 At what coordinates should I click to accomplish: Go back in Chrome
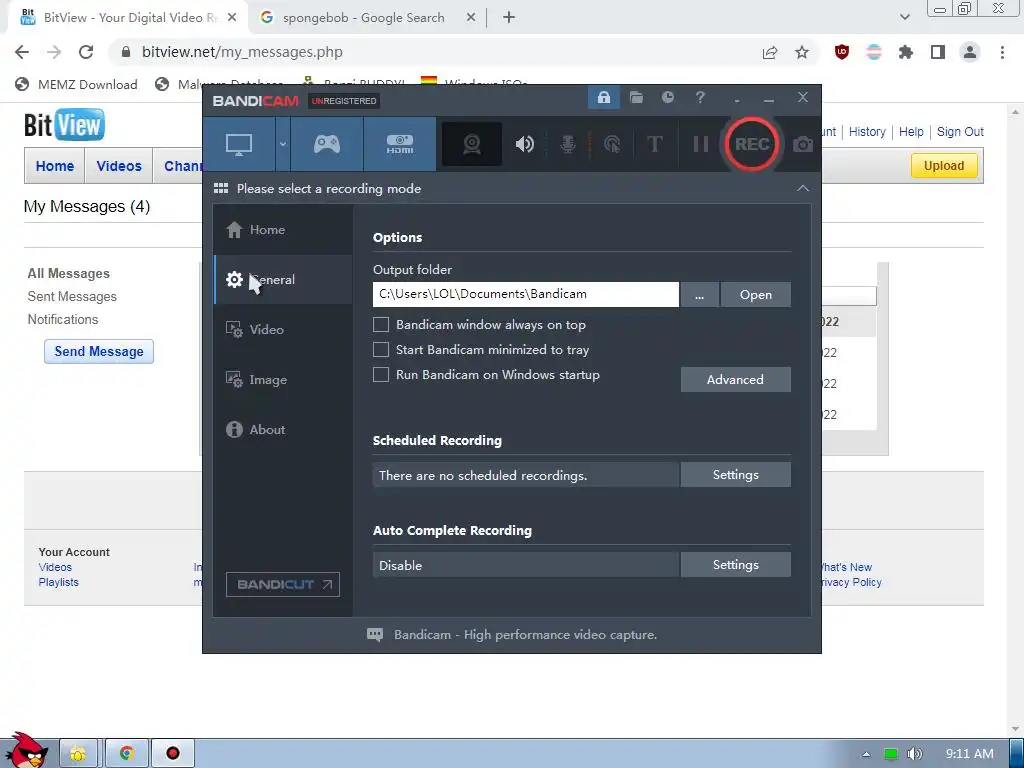pyautogui.click(x=22, y=52)
